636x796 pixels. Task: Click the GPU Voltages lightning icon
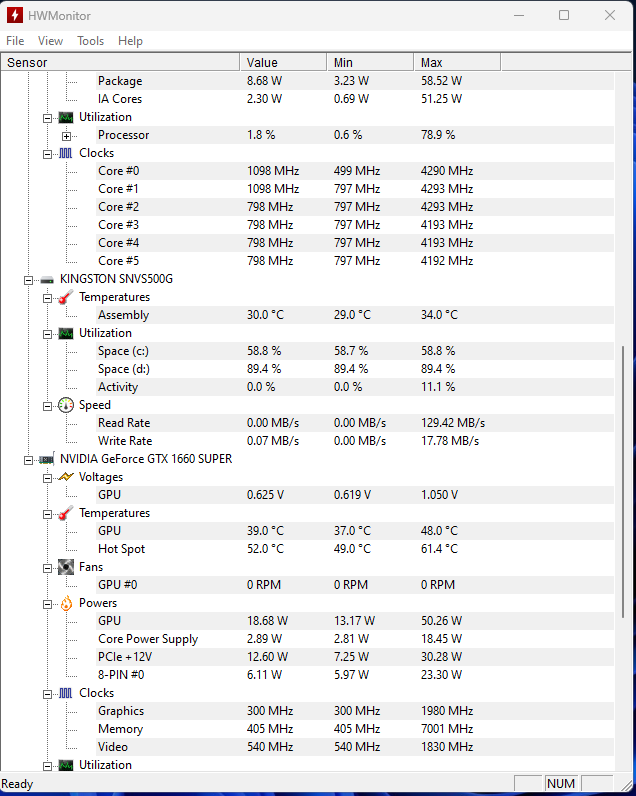click(x=66, y=477)
